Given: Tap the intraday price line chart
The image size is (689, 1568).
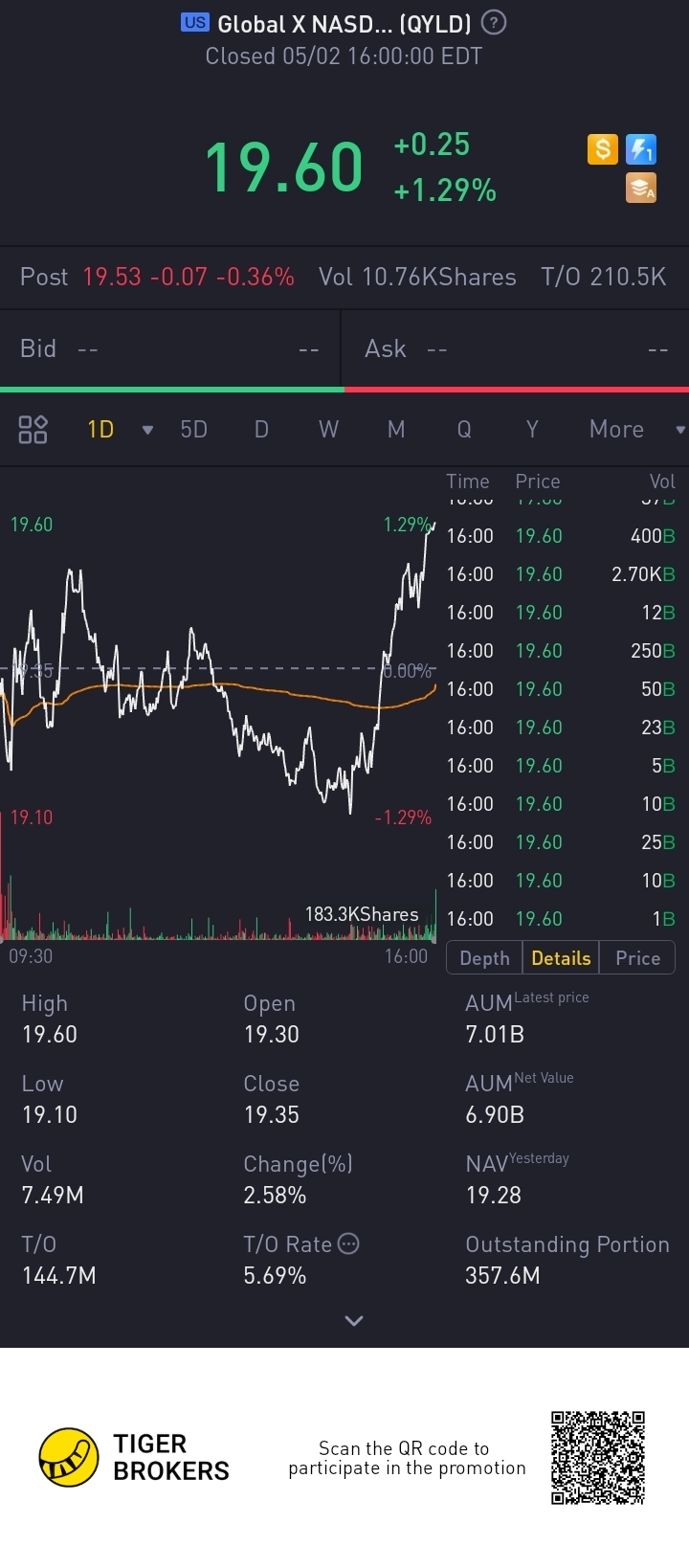Looking at the screenshot, I should coord(218,670).
